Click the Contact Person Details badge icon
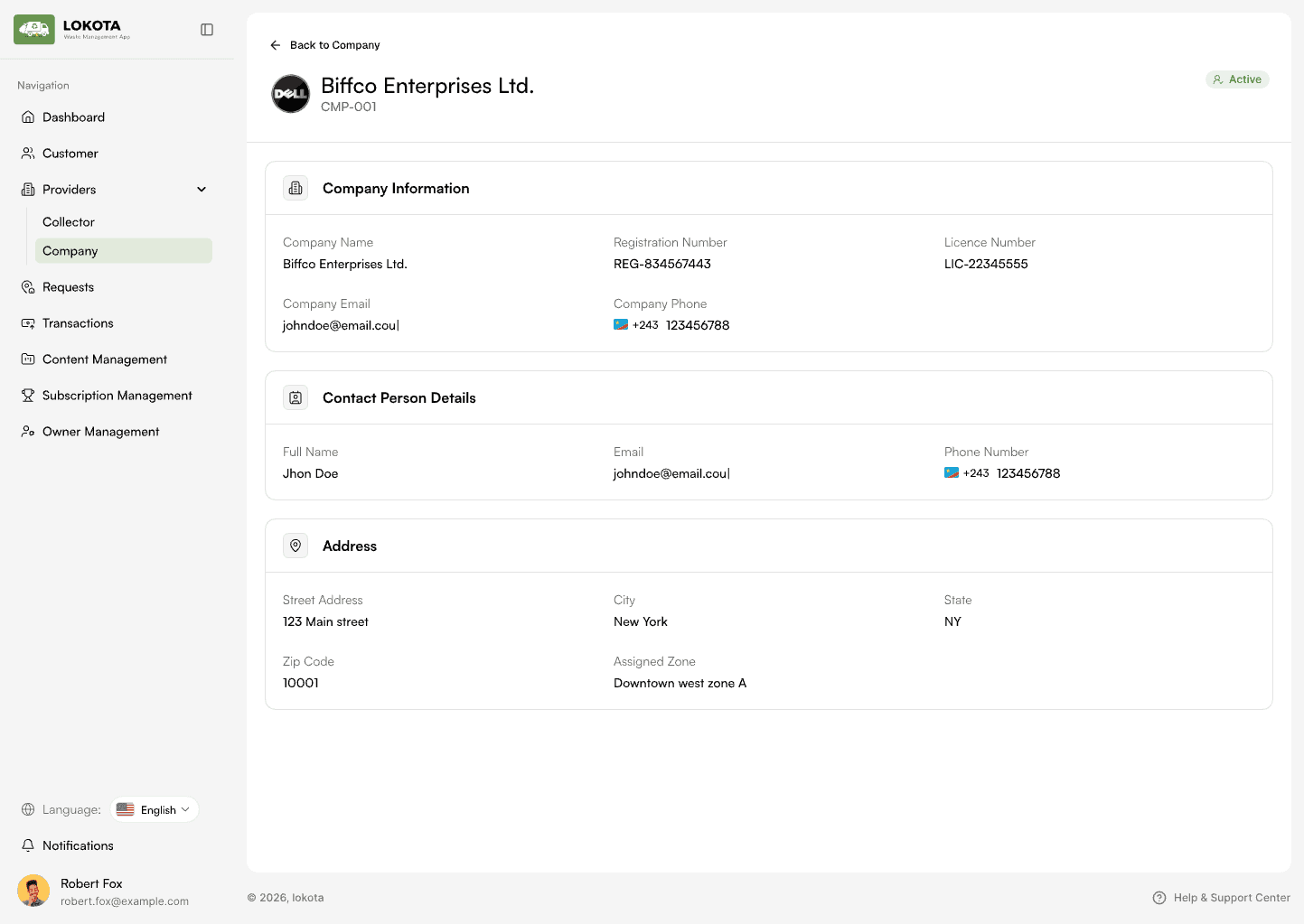This screenshot has height=924, width=1304. (x=296, y=397)
